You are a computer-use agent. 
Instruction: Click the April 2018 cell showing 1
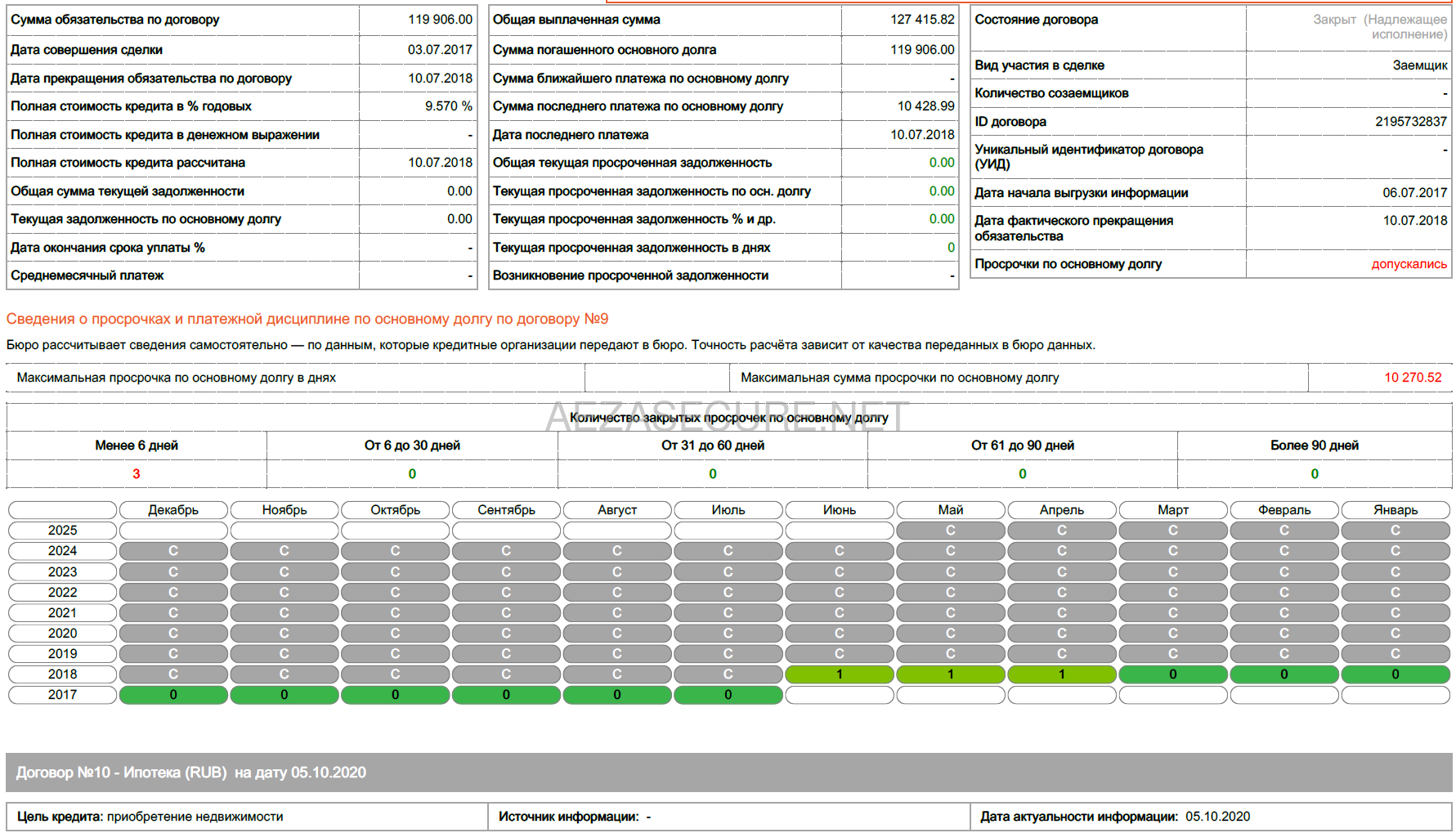[x=1062, y=674]
